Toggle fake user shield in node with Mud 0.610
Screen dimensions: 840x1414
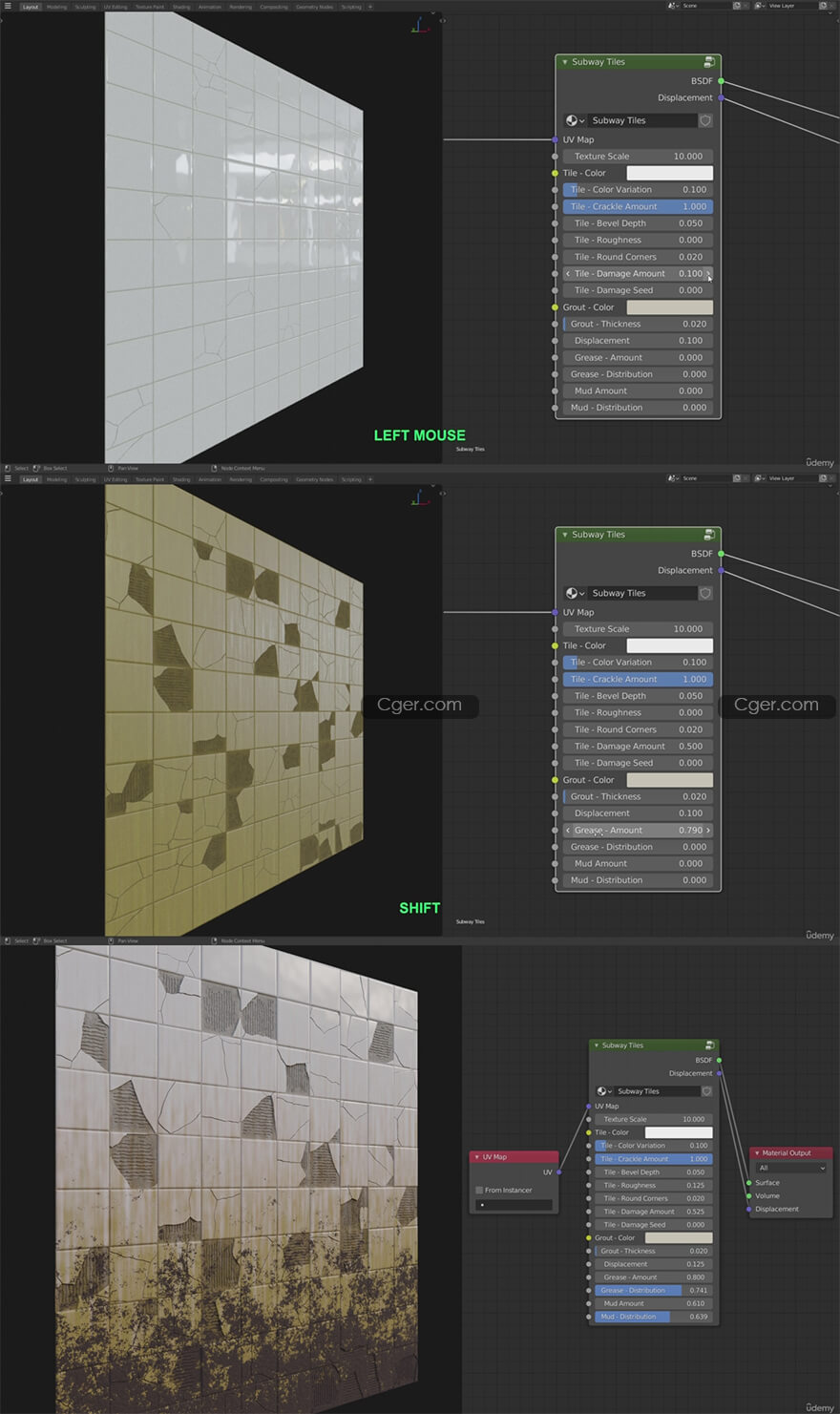[x=706, y=1091]
